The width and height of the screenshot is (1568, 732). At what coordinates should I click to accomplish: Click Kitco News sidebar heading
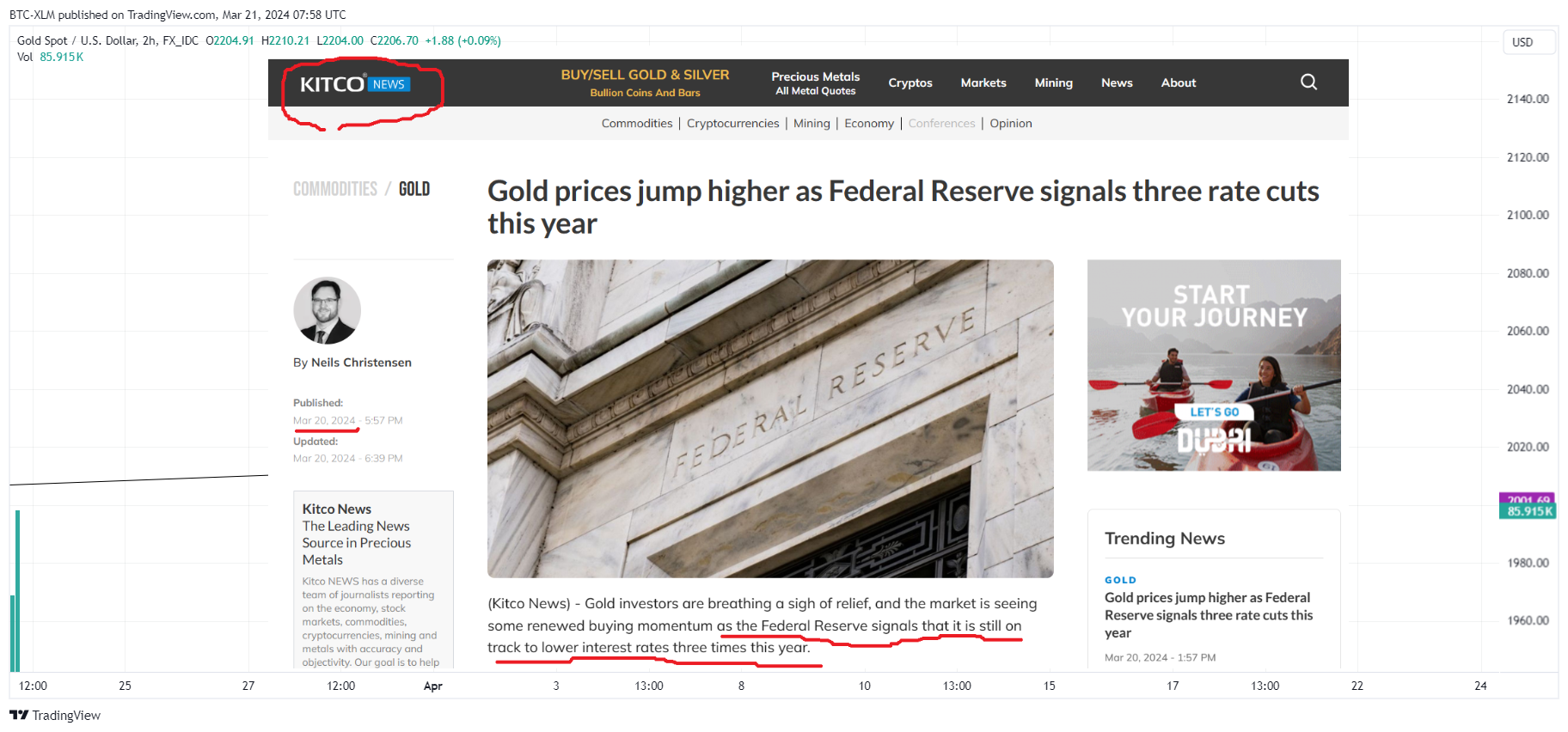point(337,509)
